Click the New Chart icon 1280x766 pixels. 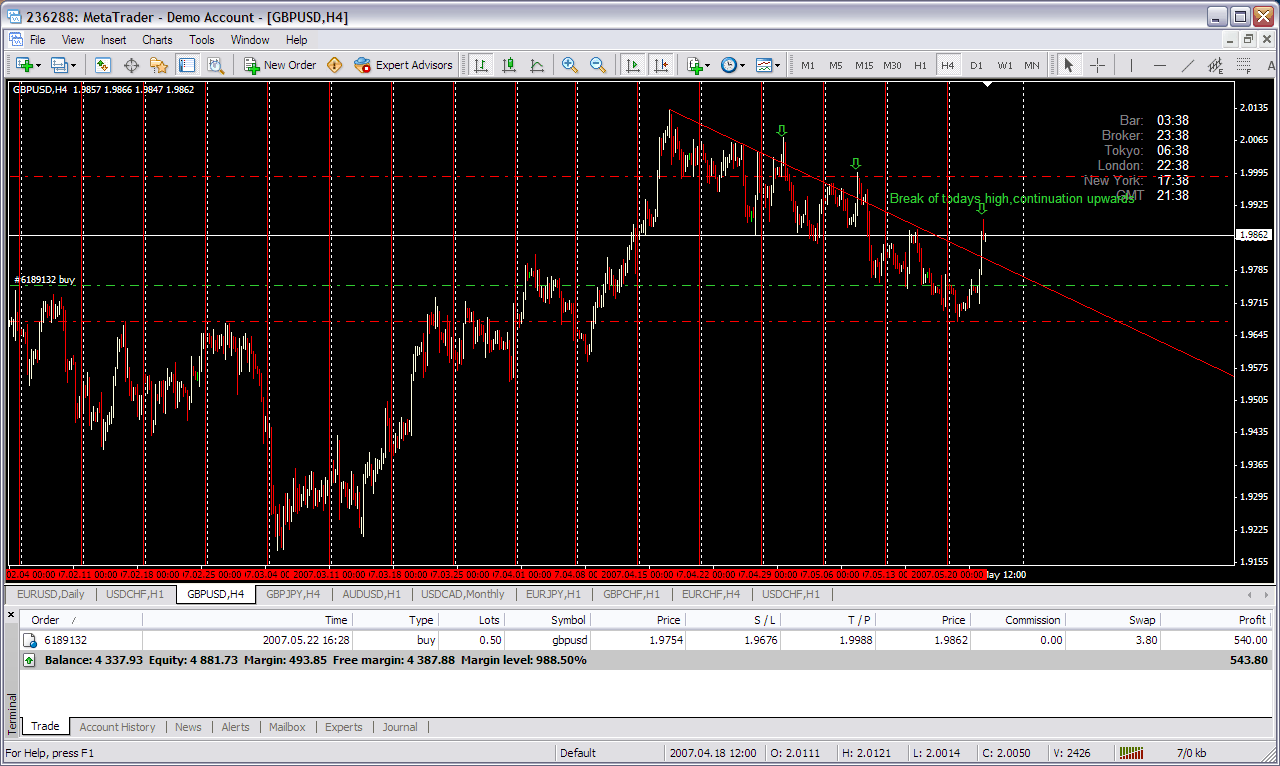coord(23,65)
